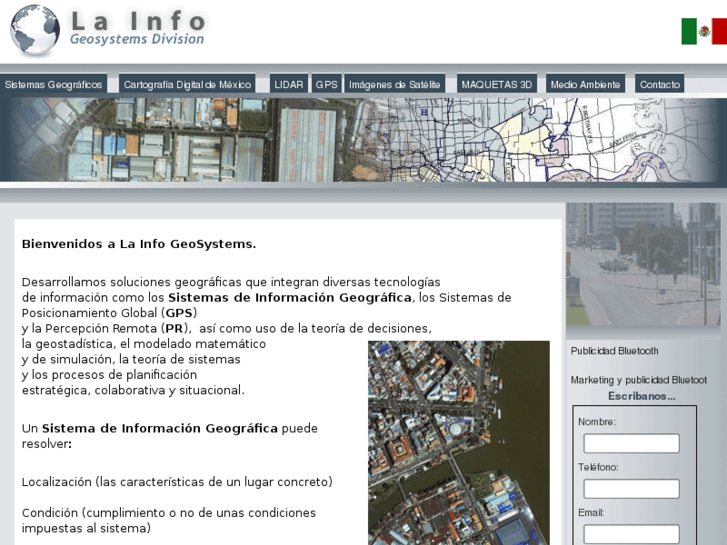727x545 pixels.
Task: Click the globe logo icon
Action: pos(35,30)
